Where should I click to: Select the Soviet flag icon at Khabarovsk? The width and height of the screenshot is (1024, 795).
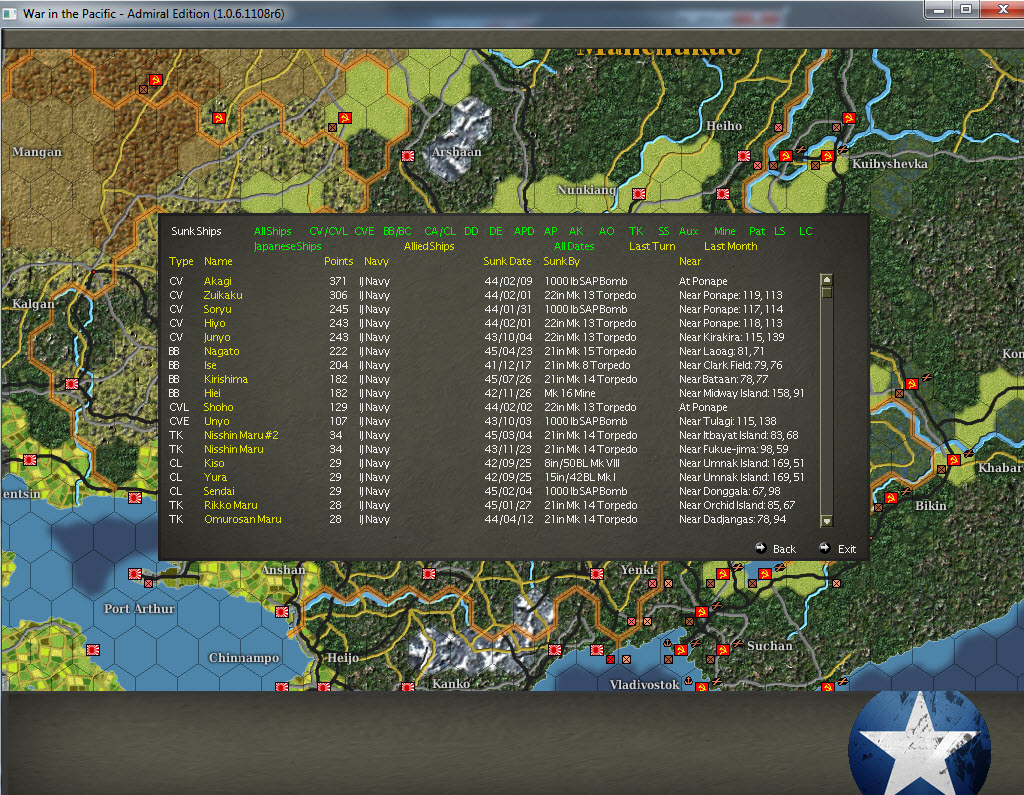(953, 461)
